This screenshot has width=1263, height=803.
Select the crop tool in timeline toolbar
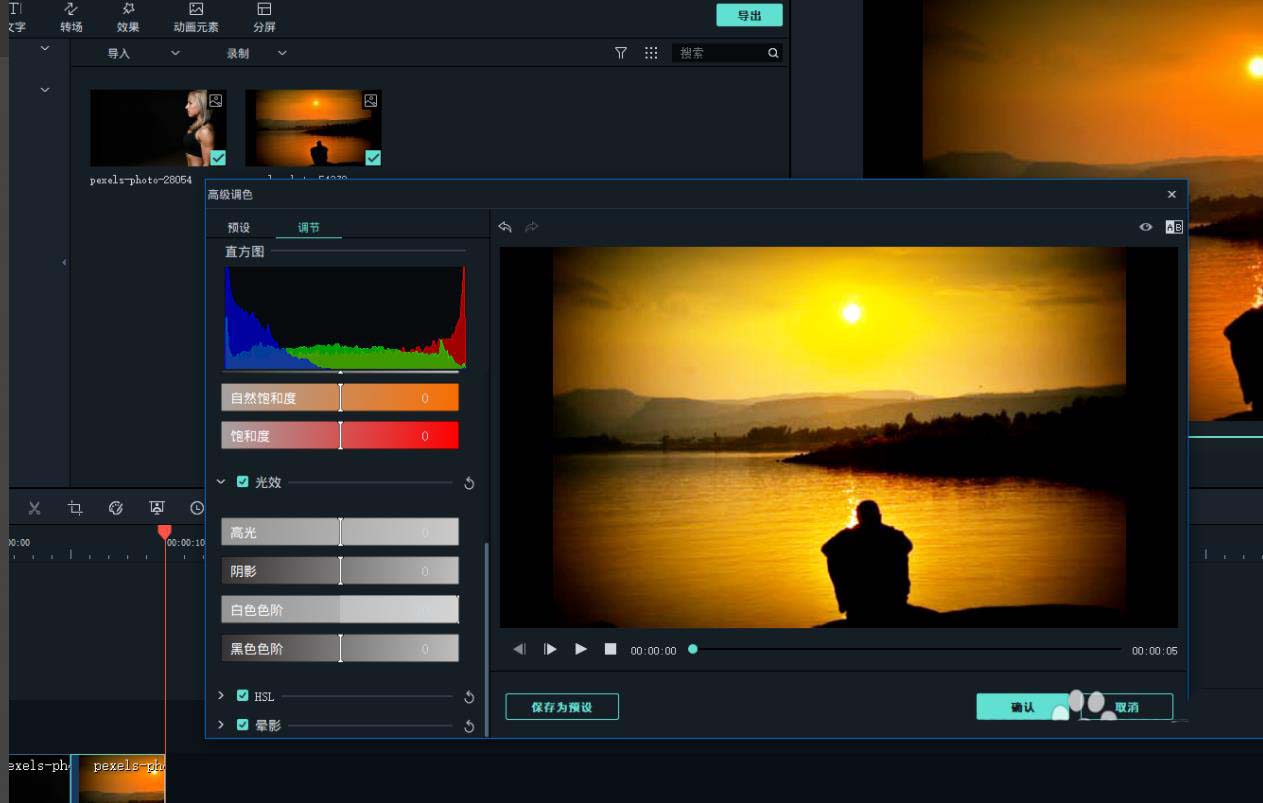click(75, 508)
